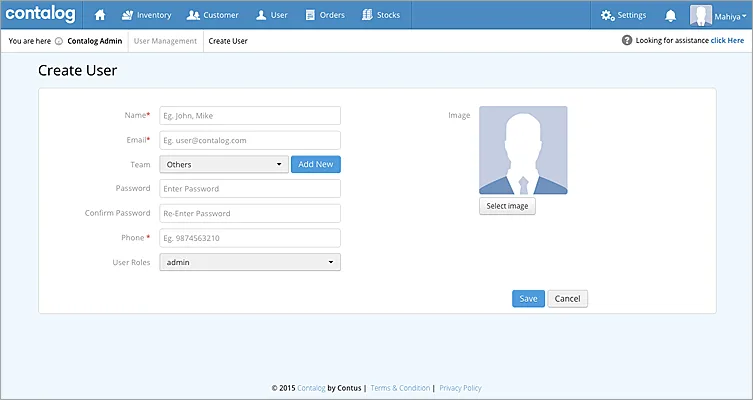This screenshot has height=400, width=753.
Task: Expand the Mahiya profile menu
Action: click(719, 16)
